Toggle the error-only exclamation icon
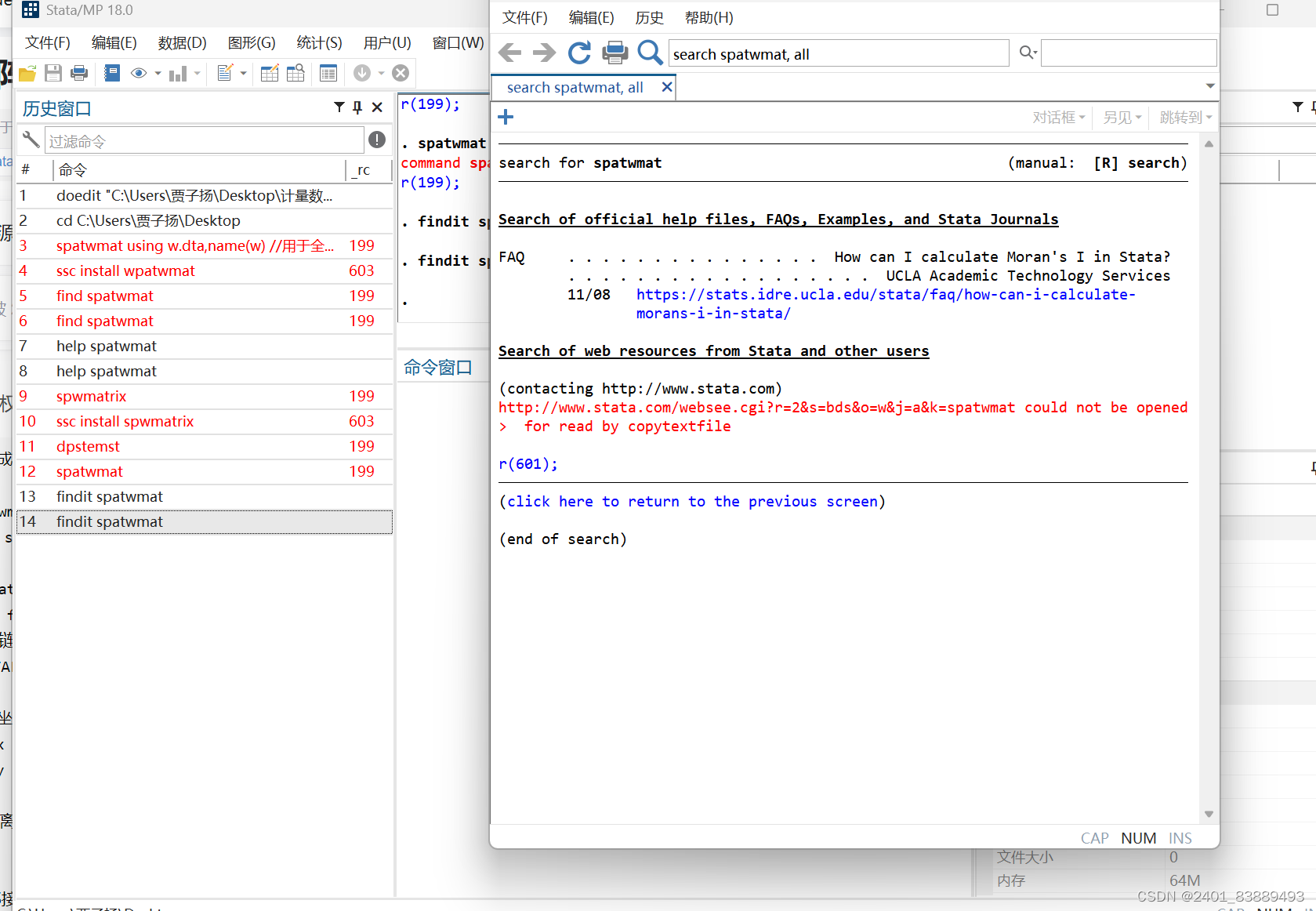The image size is (1316, 911). point(377,140)
